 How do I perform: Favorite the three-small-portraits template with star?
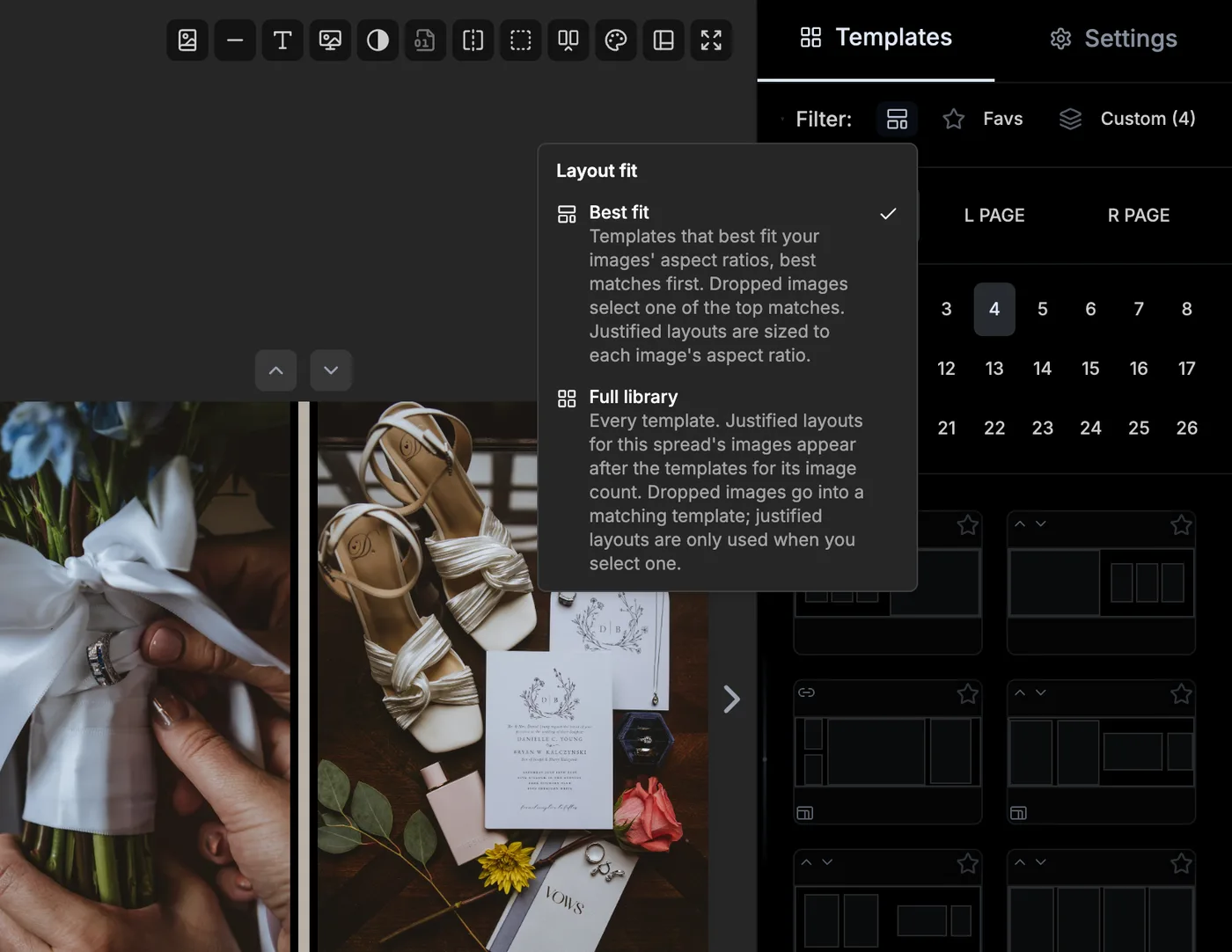pos(1181,525)
